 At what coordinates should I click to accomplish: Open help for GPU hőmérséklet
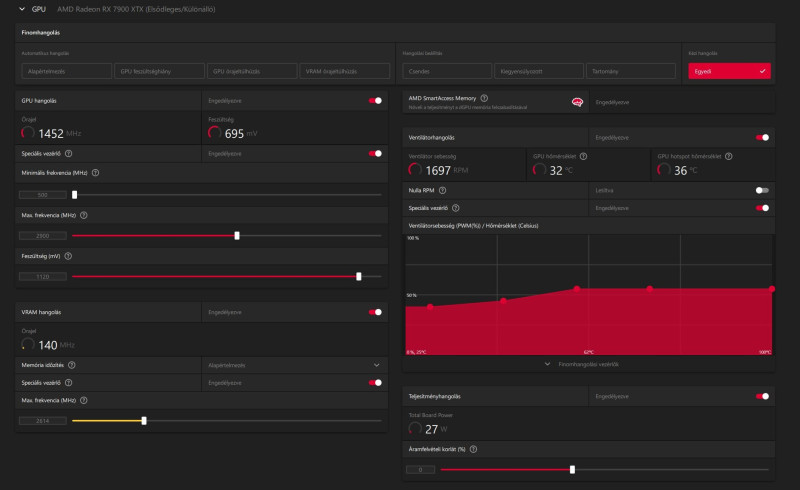click(x=584, y=156)
